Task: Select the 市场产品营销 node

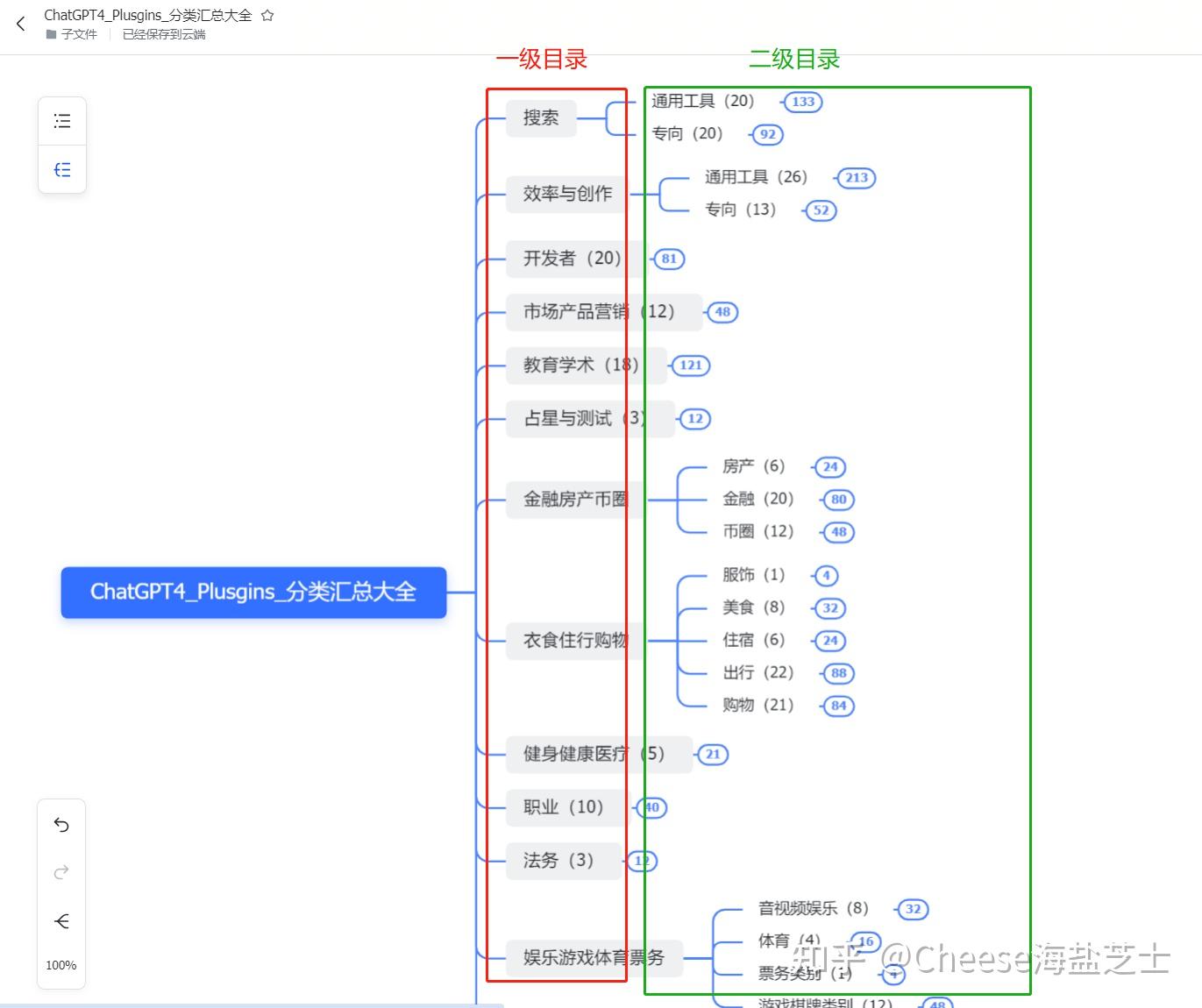Action: point(604,312)
